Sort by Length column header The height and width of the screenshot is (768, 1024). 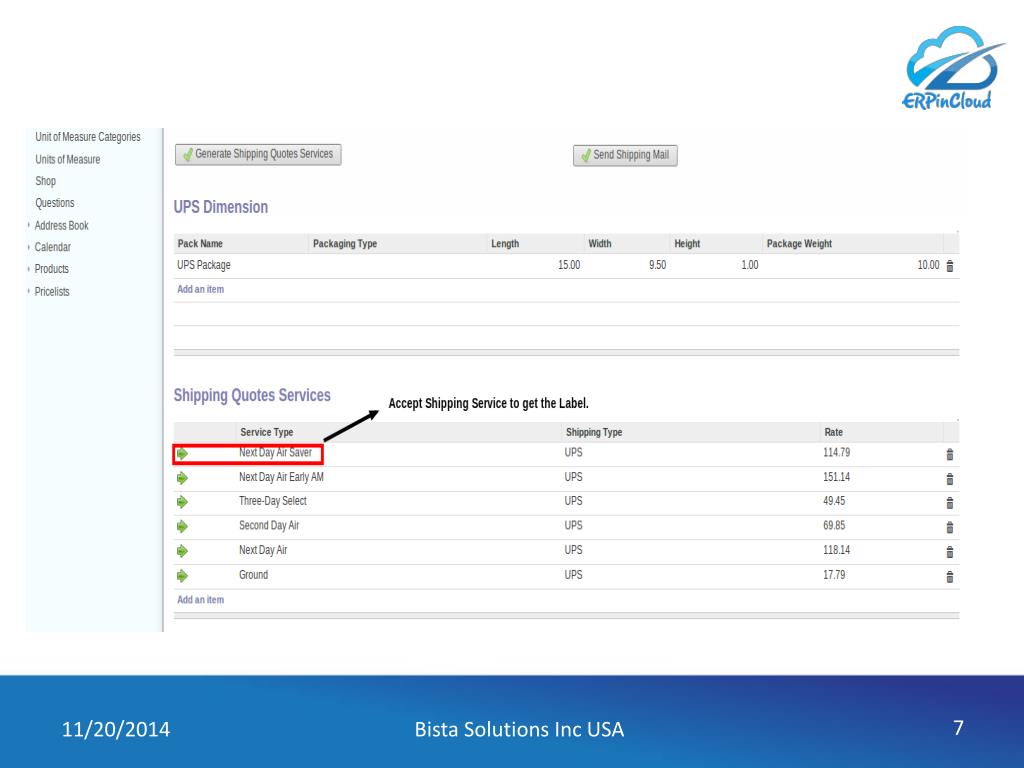point(505,244)
